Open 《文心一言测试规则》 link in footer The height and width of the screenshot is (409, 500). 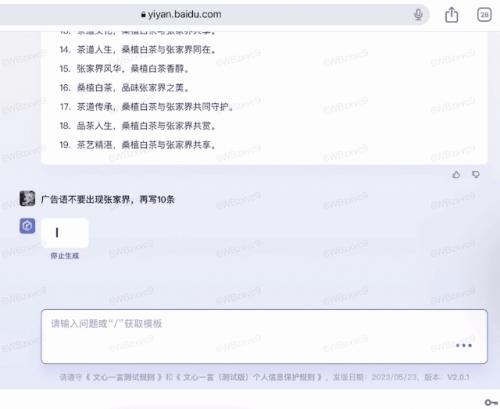click(x=124, y=377)
